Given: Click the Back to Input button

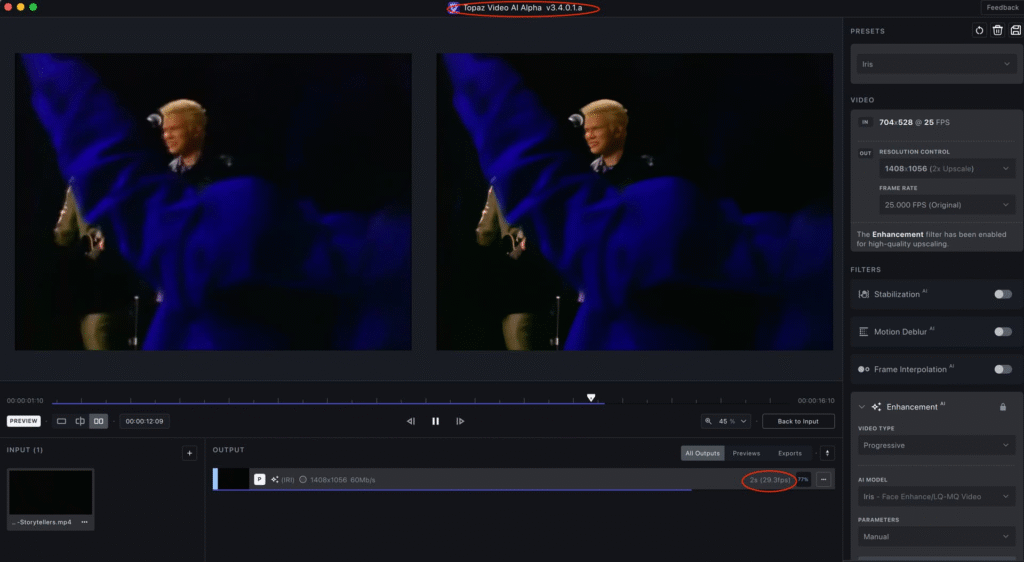Looking at the screenshot, I should (798, 421).
